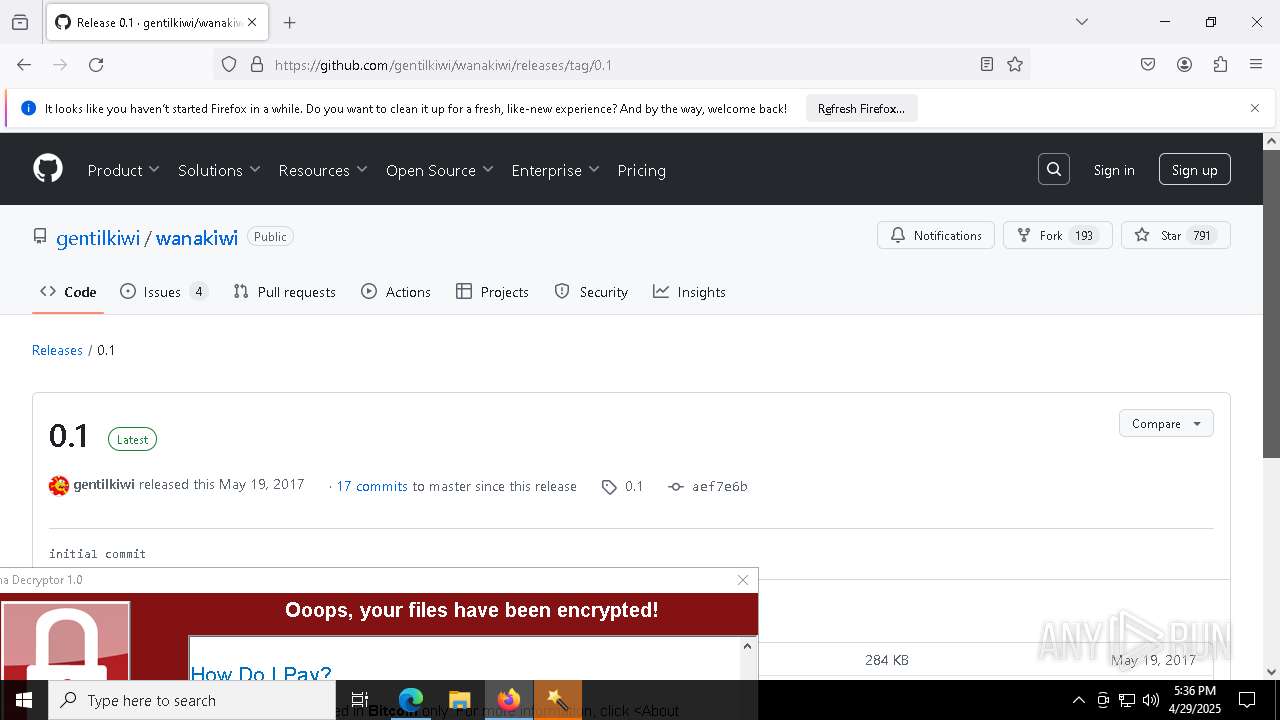
Task: Switch to the Issues tab
Action: click(x=164, y=292)
